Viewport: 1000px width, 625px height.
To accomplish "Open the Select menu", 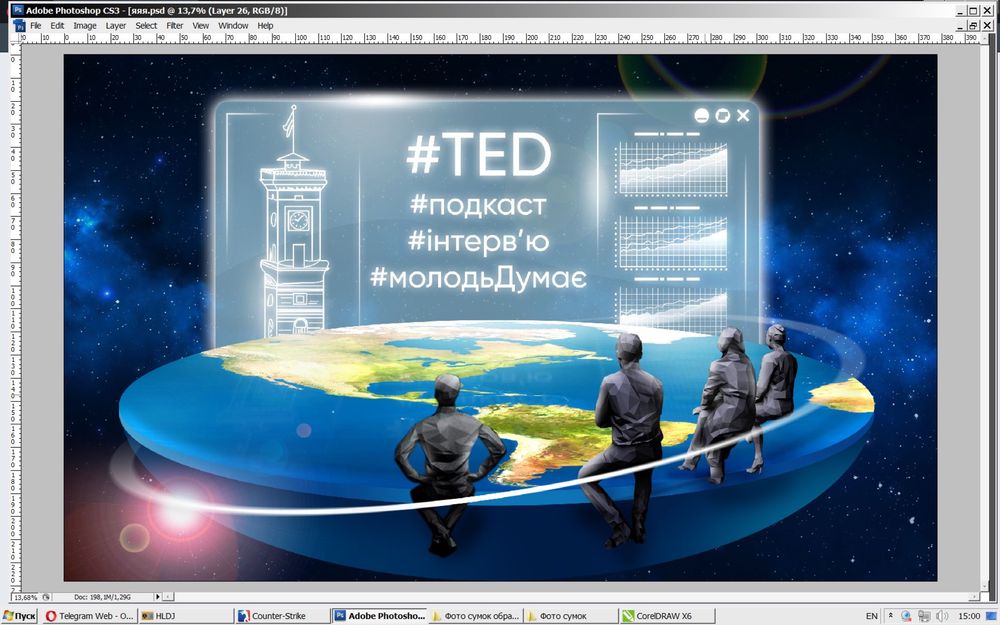I will tap(146, 26).
